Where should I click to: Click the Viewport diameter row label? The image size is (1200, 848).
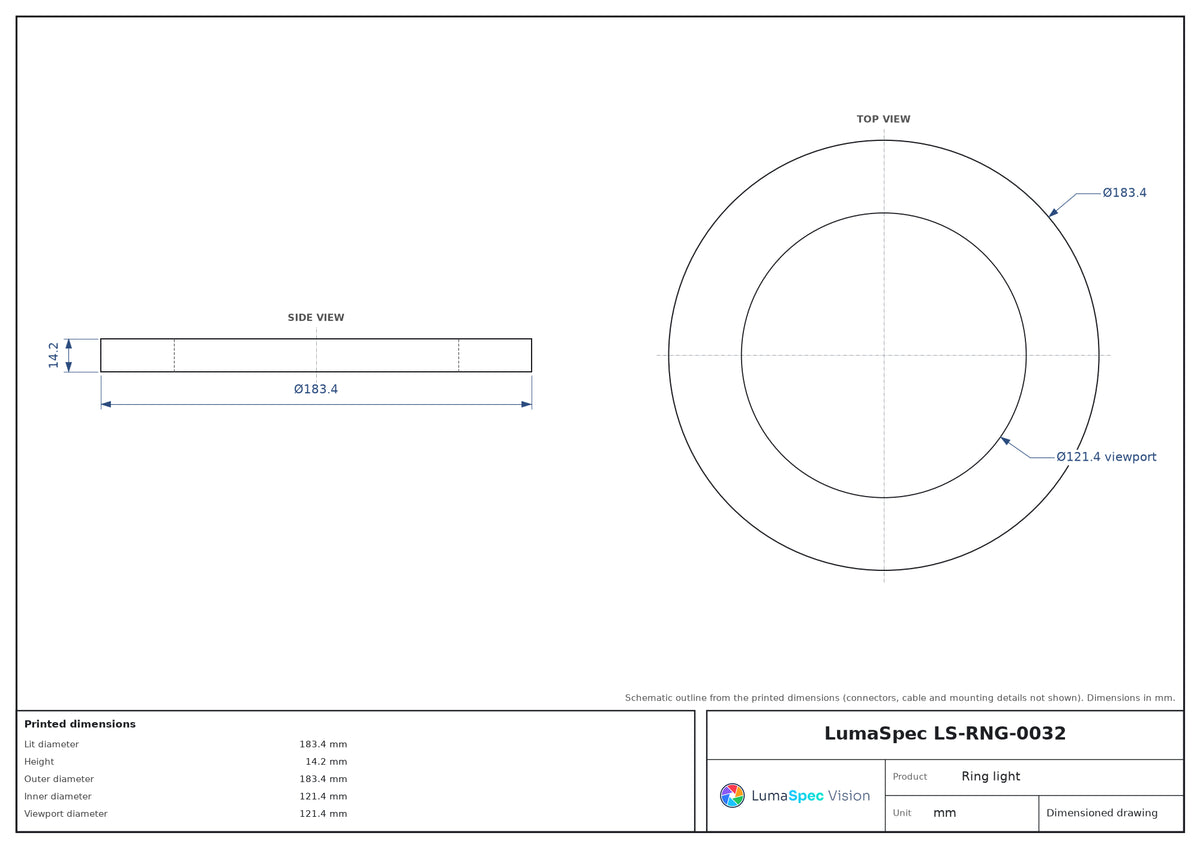[66, 814]
